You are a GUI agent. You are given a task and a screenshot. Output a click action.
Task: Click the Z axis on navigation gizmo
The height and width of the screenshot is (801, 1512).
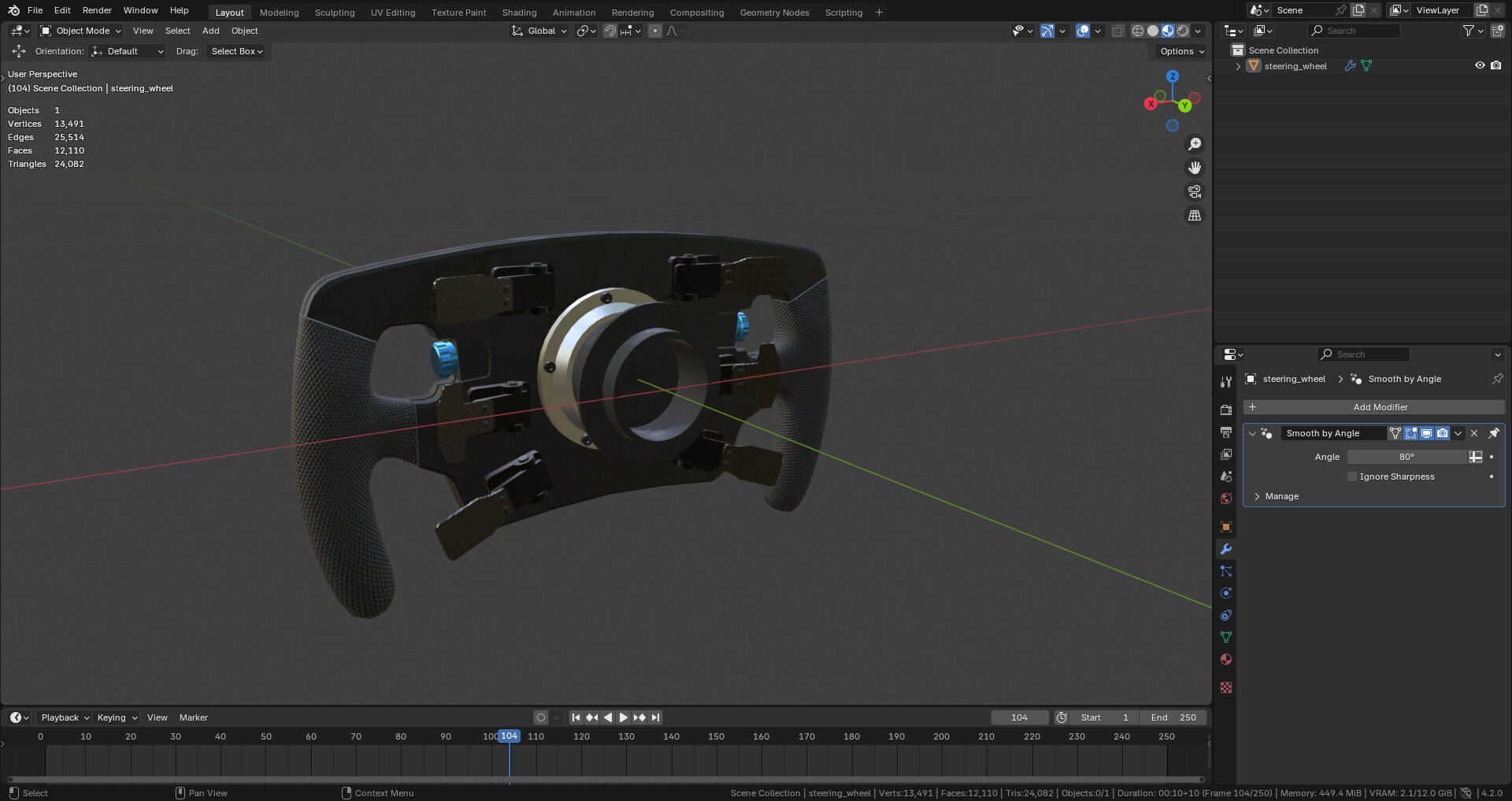coord(1173,76)
